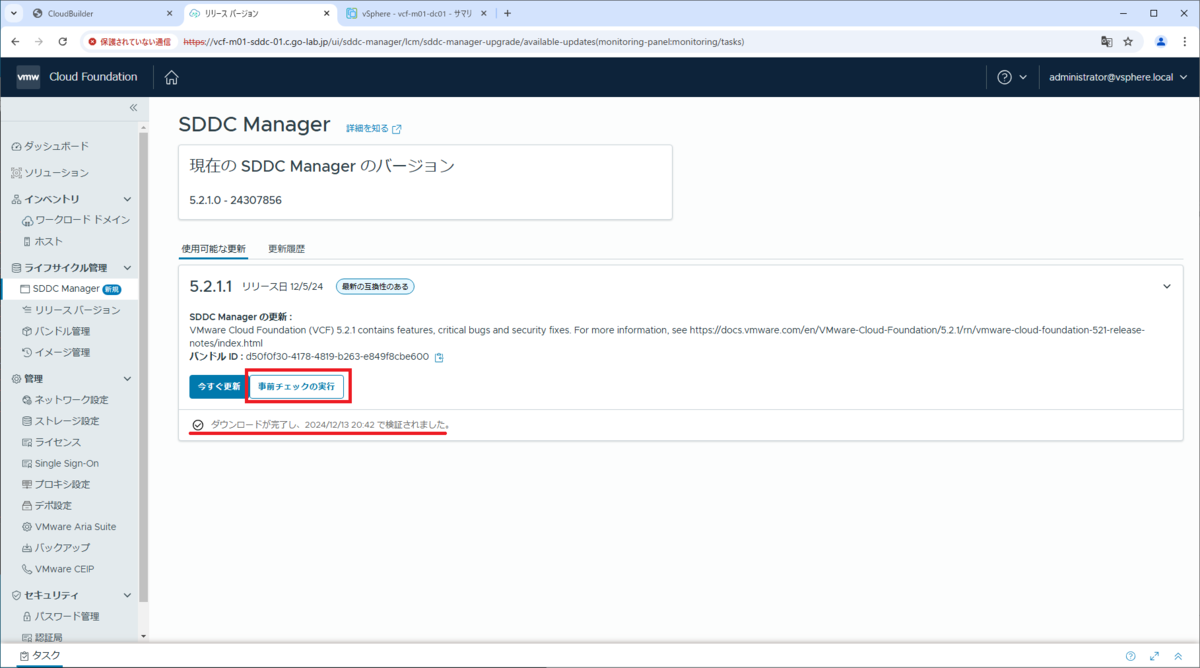1200x668 pixels.
Task: Switch to the 使用可能な更新 tab
Action: click(213, 248)
